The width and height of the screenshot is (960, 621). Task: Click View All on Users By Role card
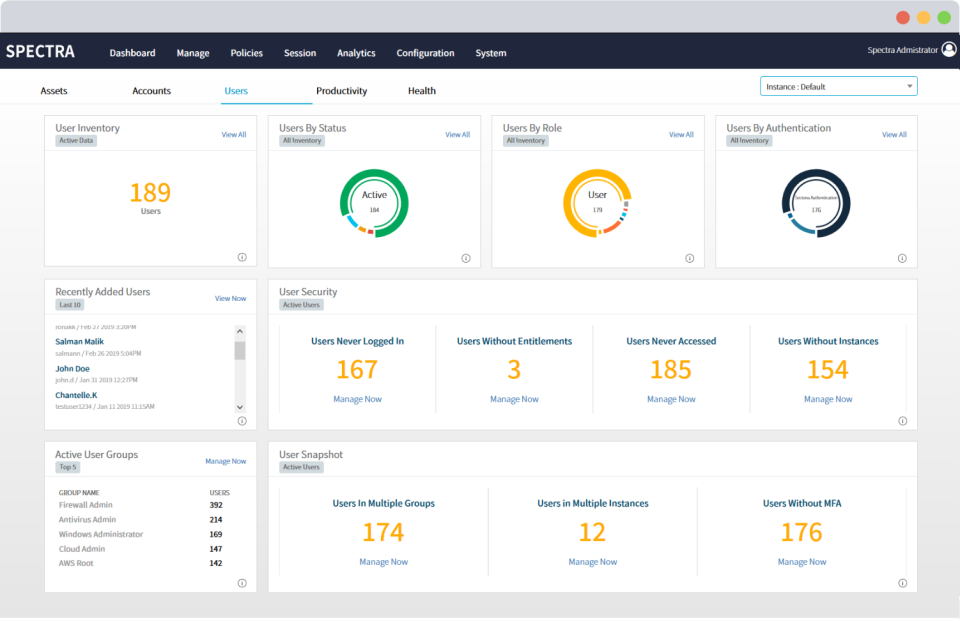point(681,133)
